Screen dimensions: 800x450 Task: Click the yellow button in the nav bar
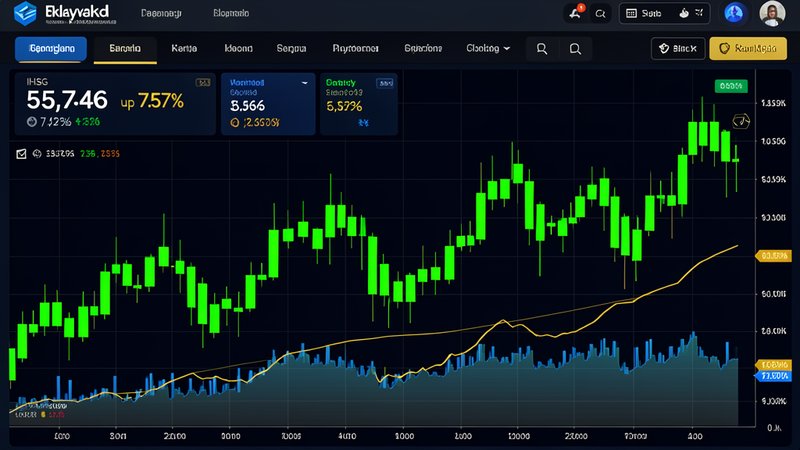point(748,48)
